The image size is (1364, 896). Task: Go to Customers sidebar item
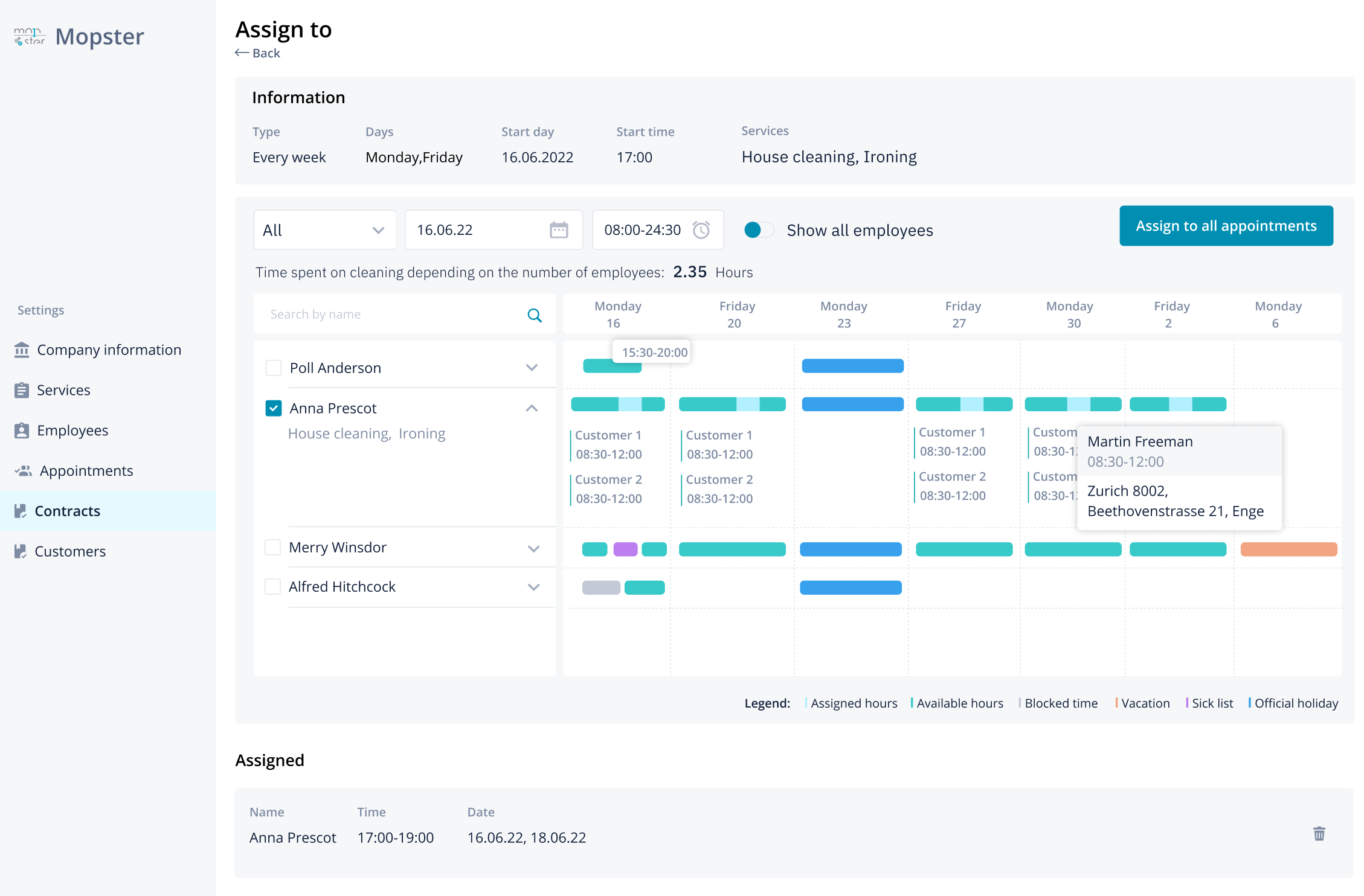pos(70,551)
